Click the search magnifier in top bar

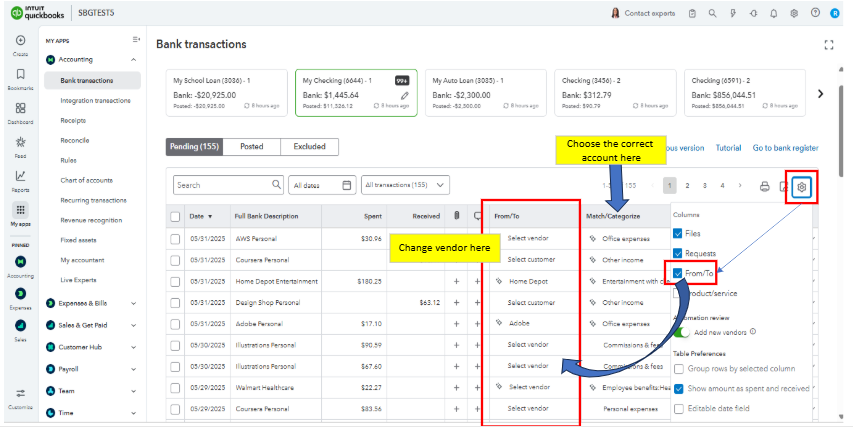click(712, 14)
